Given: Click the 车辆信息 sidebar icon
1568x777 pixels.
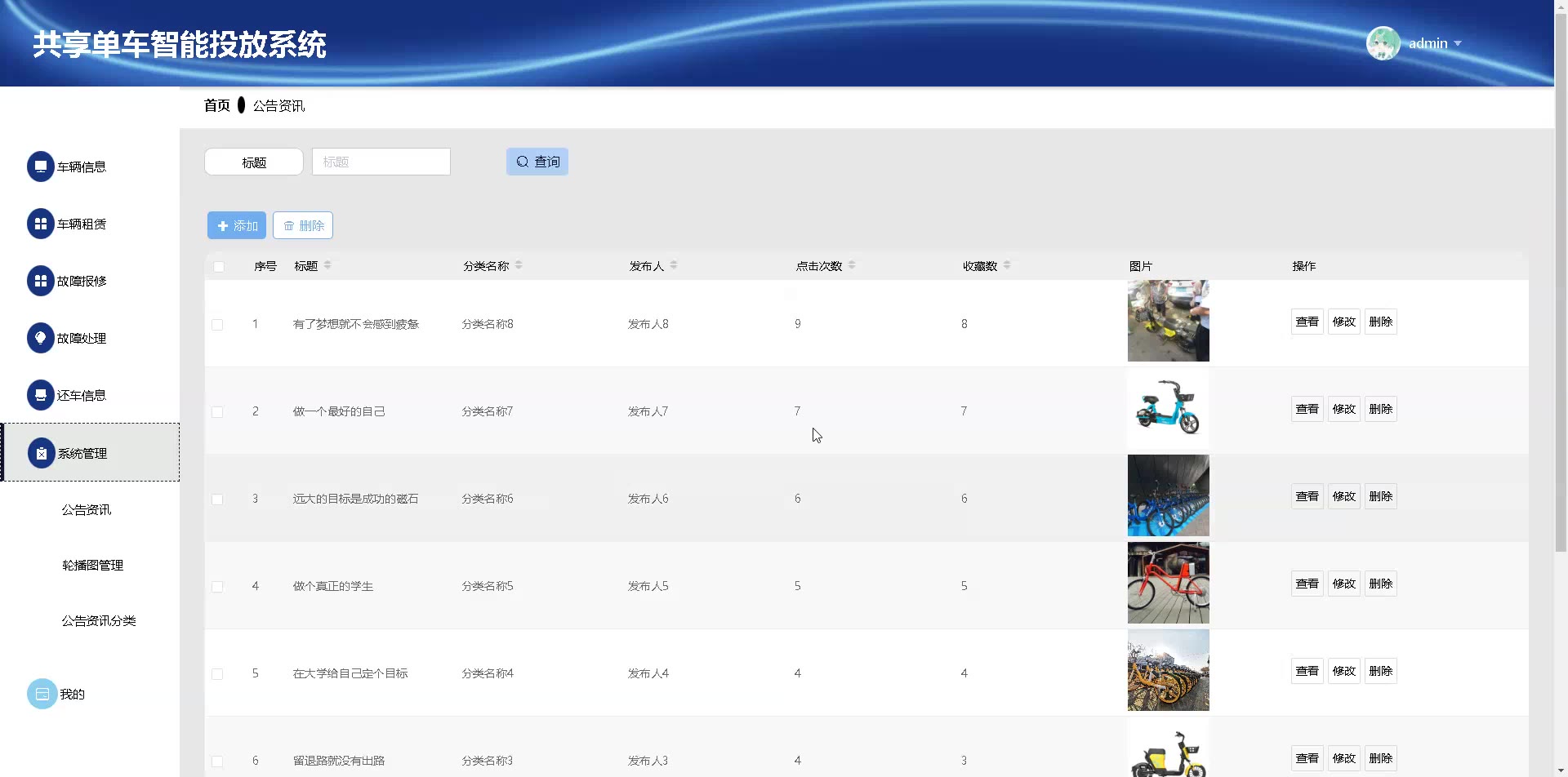Looking at the screenshot, I should 40,166.
